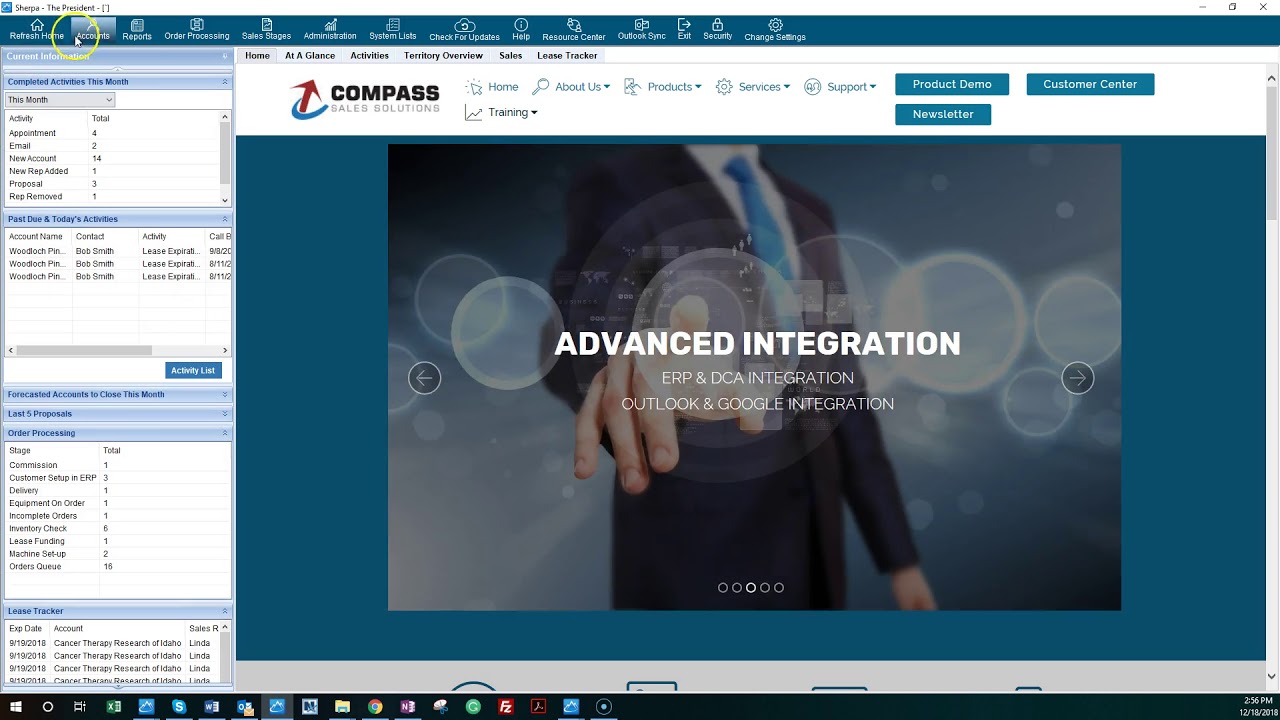Click the Newsletter button
This screenshot has height=720, width=1280.
[x=943, y=114]
